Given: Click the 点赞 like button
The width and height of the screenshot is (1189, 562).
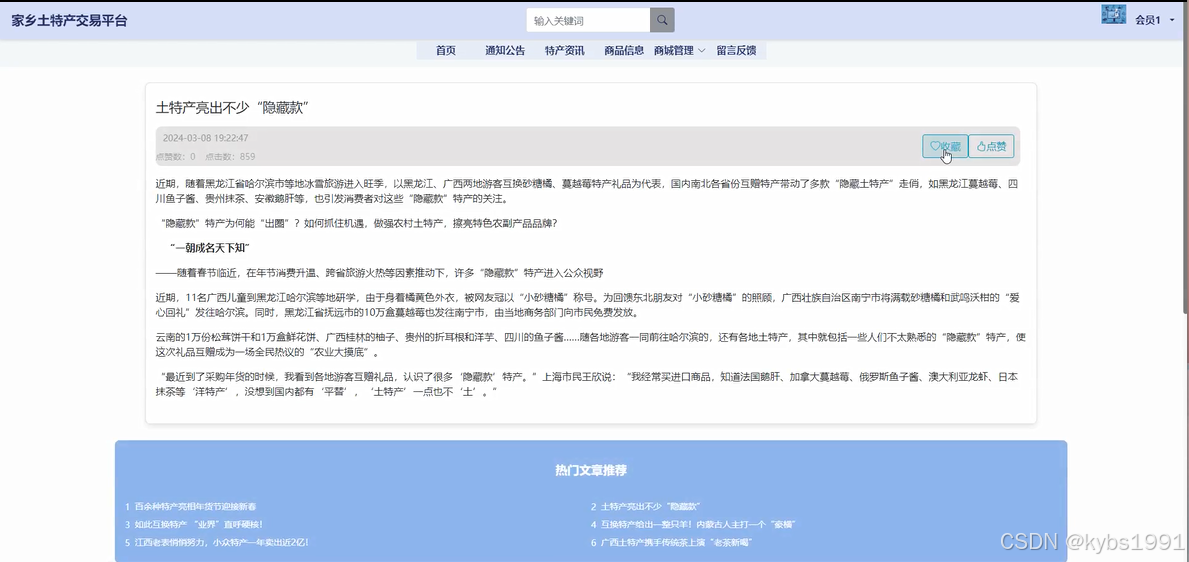Looking at the screenshot, I should click(x=991, y=146).
